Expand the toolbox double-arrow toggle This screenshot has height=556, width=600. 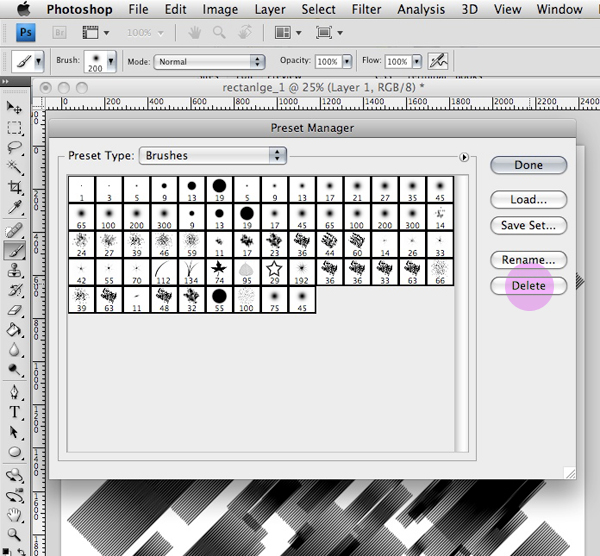click(x=5, y=82)
